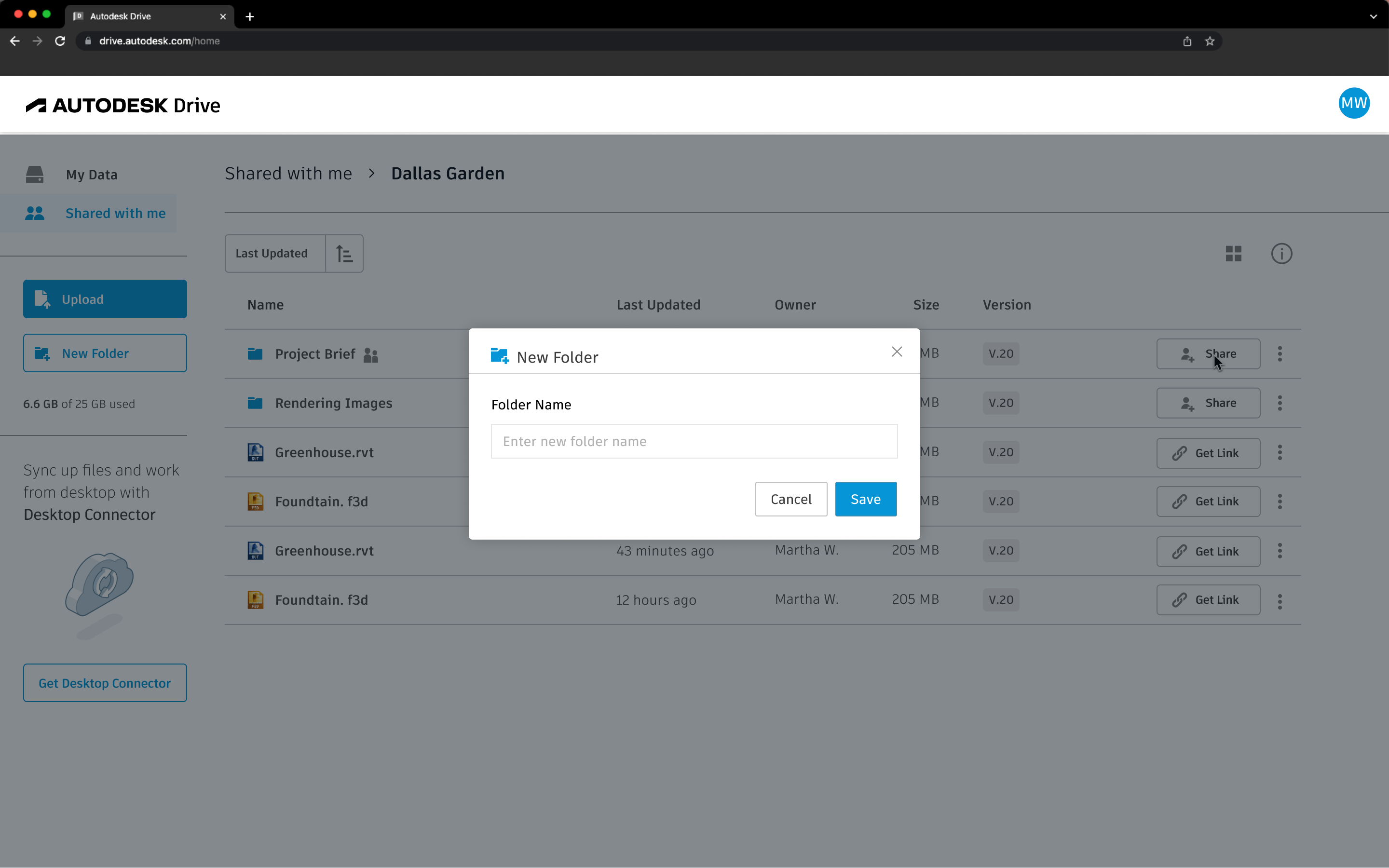Open the info panel icon

click(1281, 253)
